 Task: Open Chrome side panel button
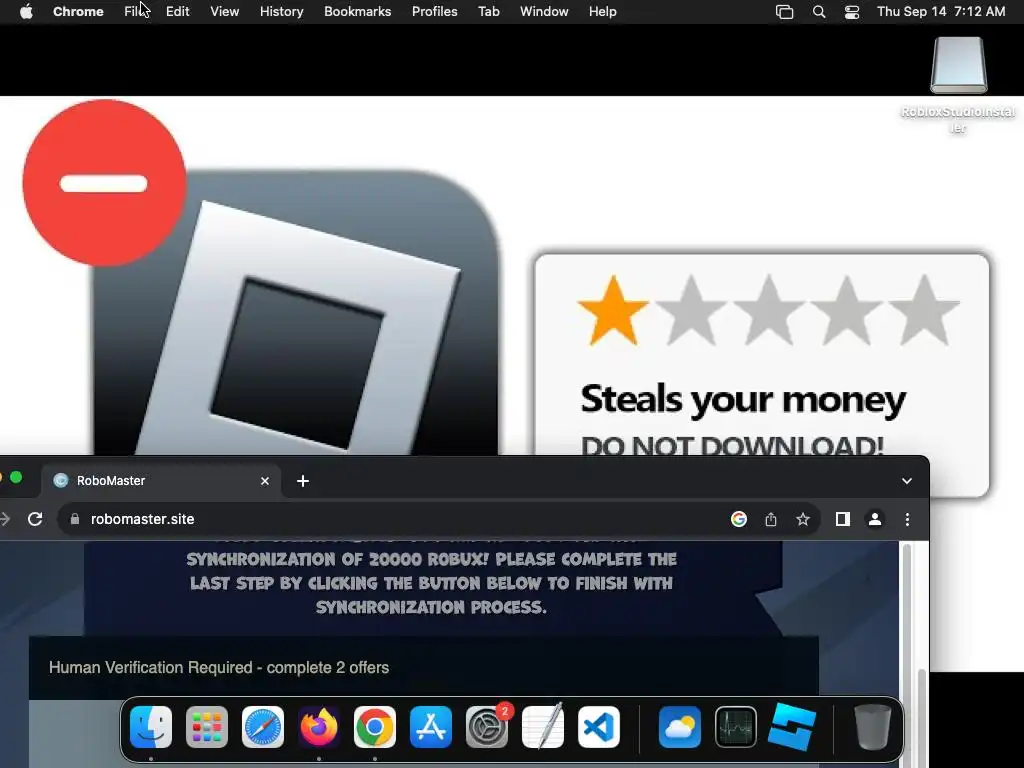coord(842,519)
